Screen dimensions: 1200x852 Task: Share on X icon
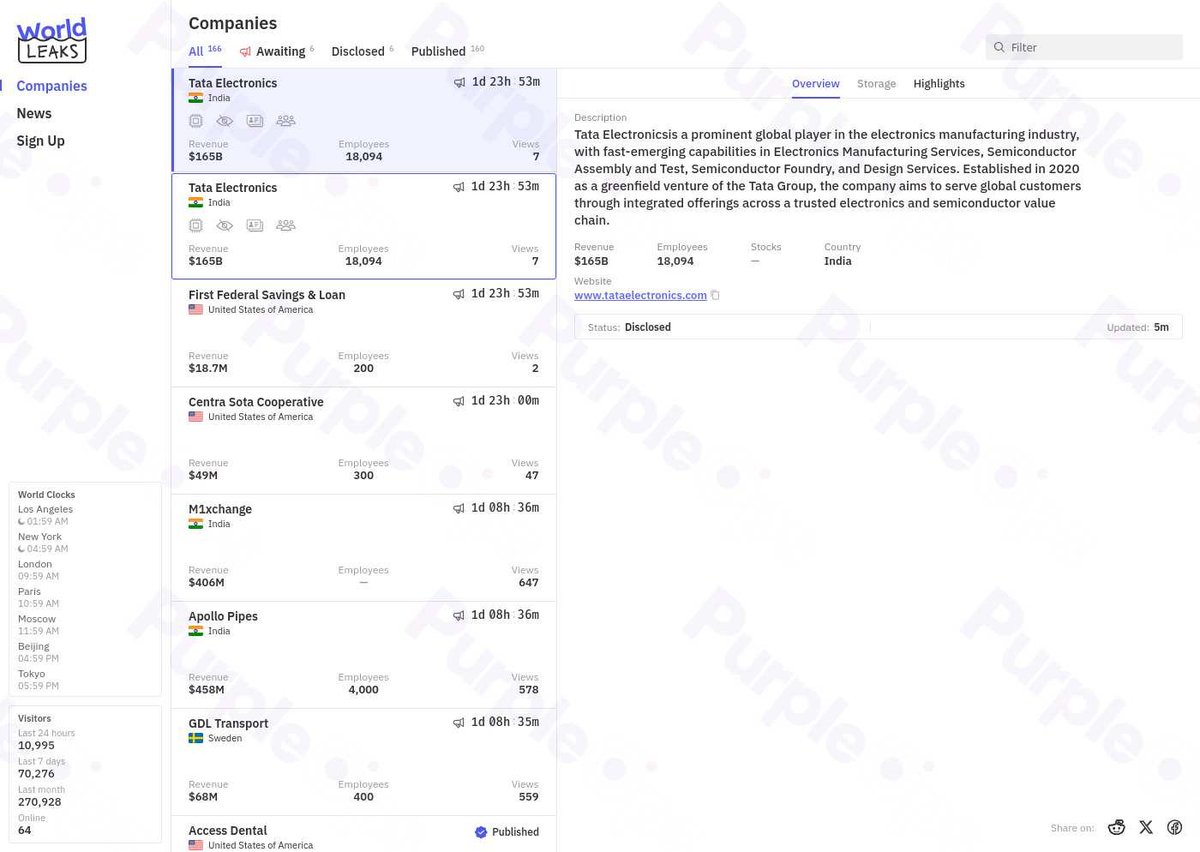(x=1146, y=827)
